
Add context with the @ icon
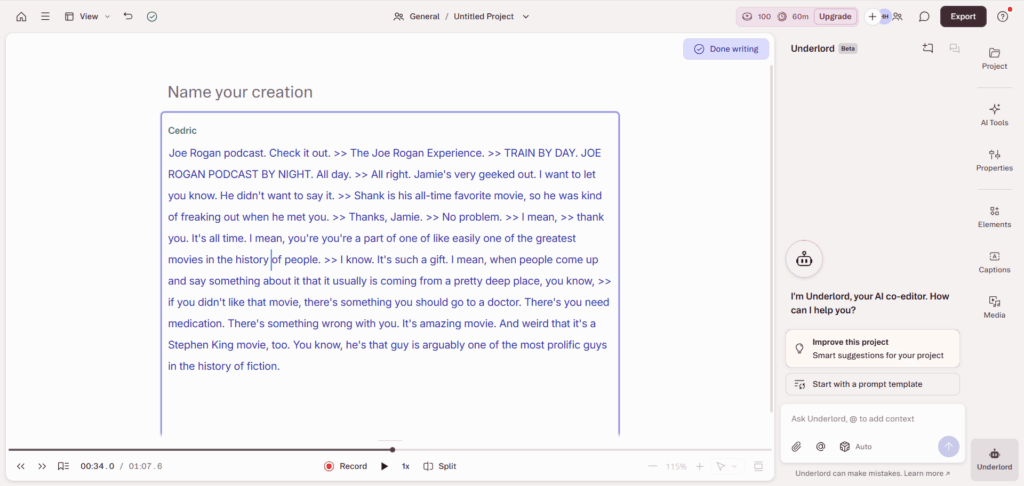(821, 447)
